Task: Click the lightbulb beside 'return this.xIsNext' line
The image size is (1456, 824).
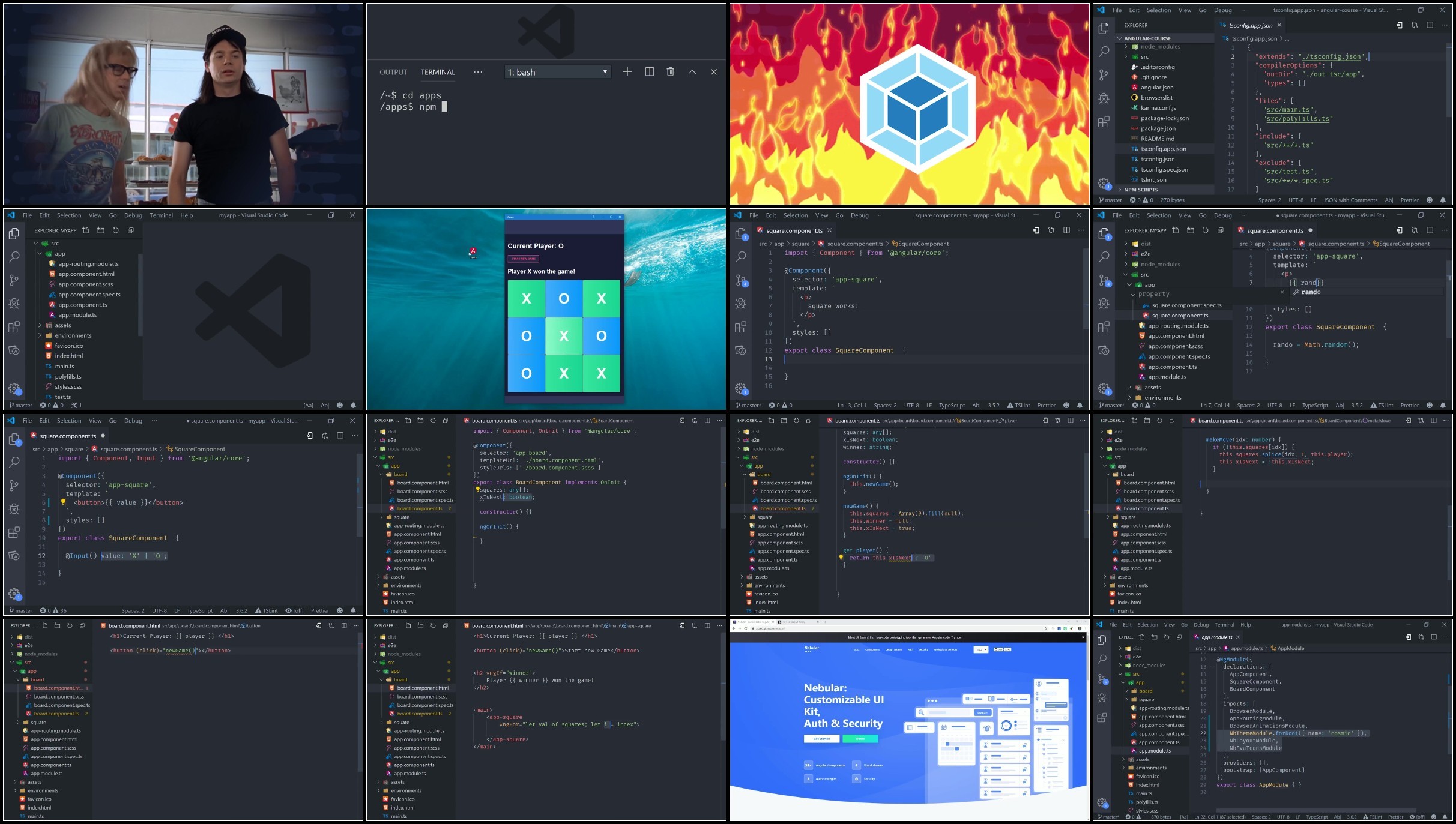Action: 841,558
